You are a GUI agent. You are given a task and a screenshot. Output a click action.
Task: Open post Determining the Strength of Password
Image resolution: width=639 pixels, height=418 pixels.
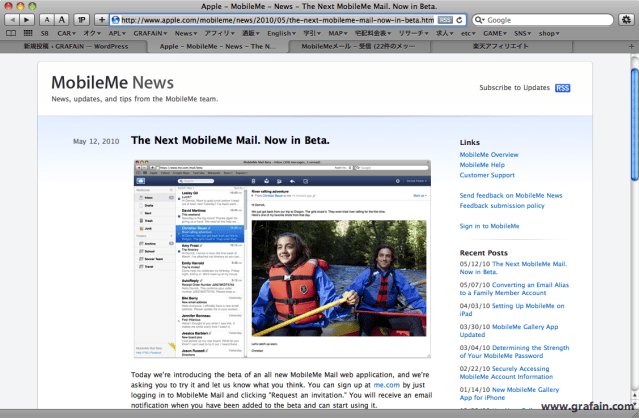pos(514,352)
